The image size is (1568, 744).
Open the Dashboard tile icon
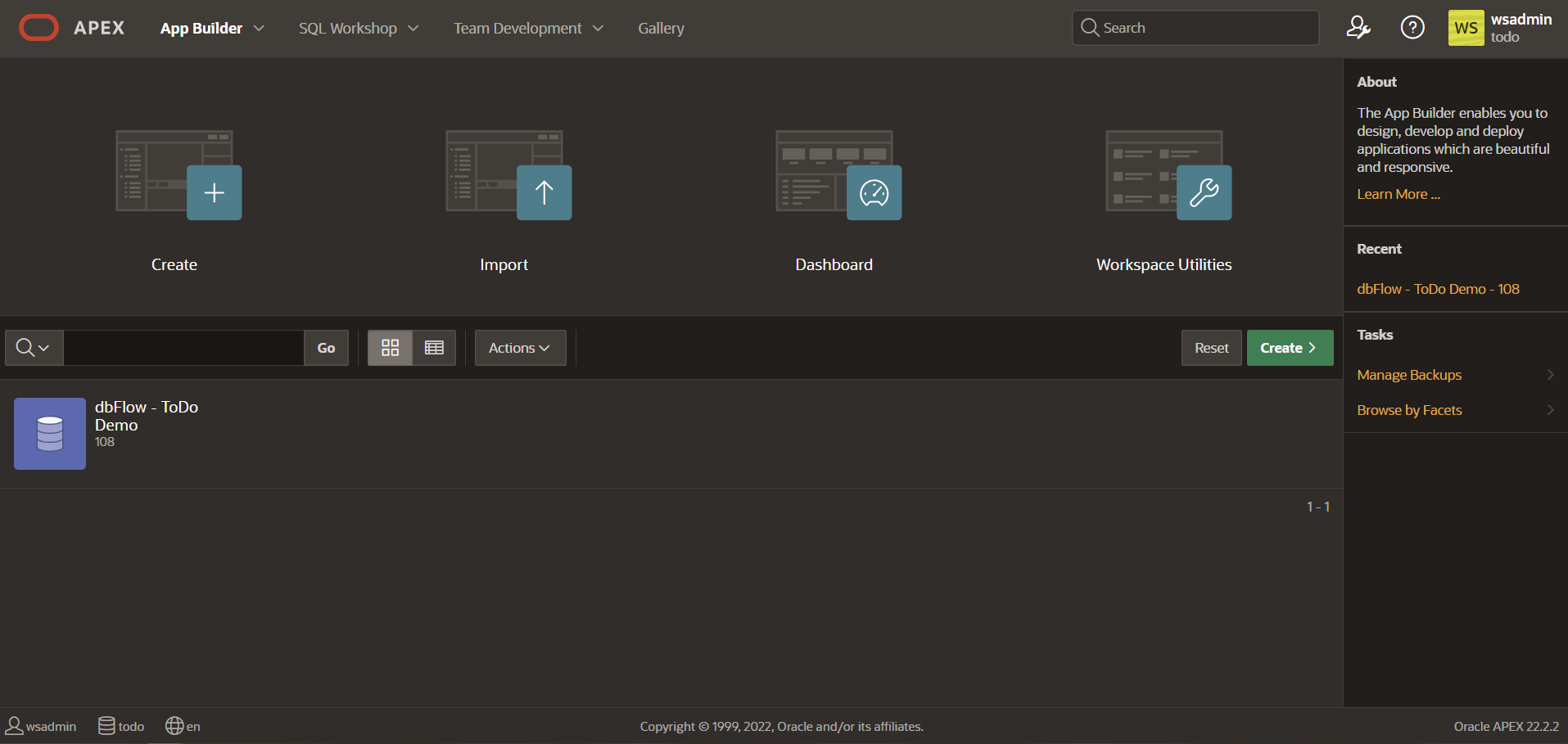click(x=838, y=175)
